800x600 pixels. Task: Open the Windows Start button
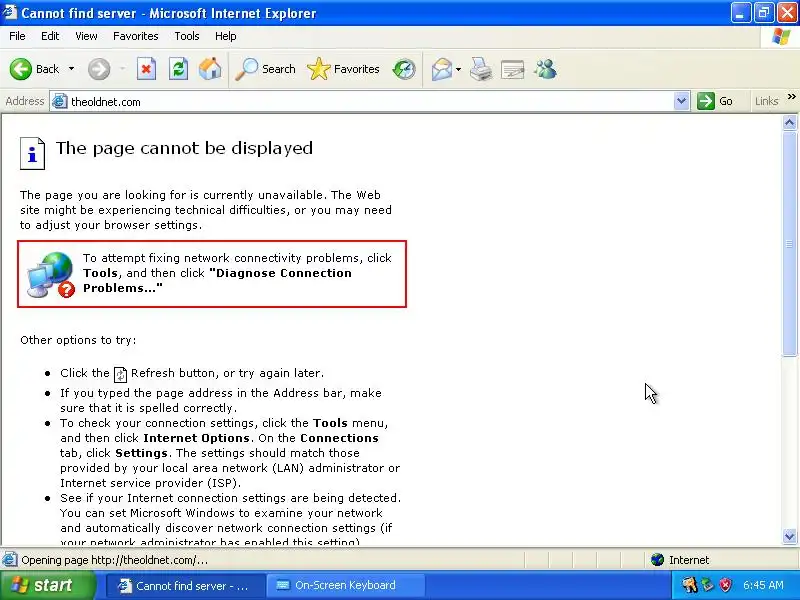tap(47, 585)
